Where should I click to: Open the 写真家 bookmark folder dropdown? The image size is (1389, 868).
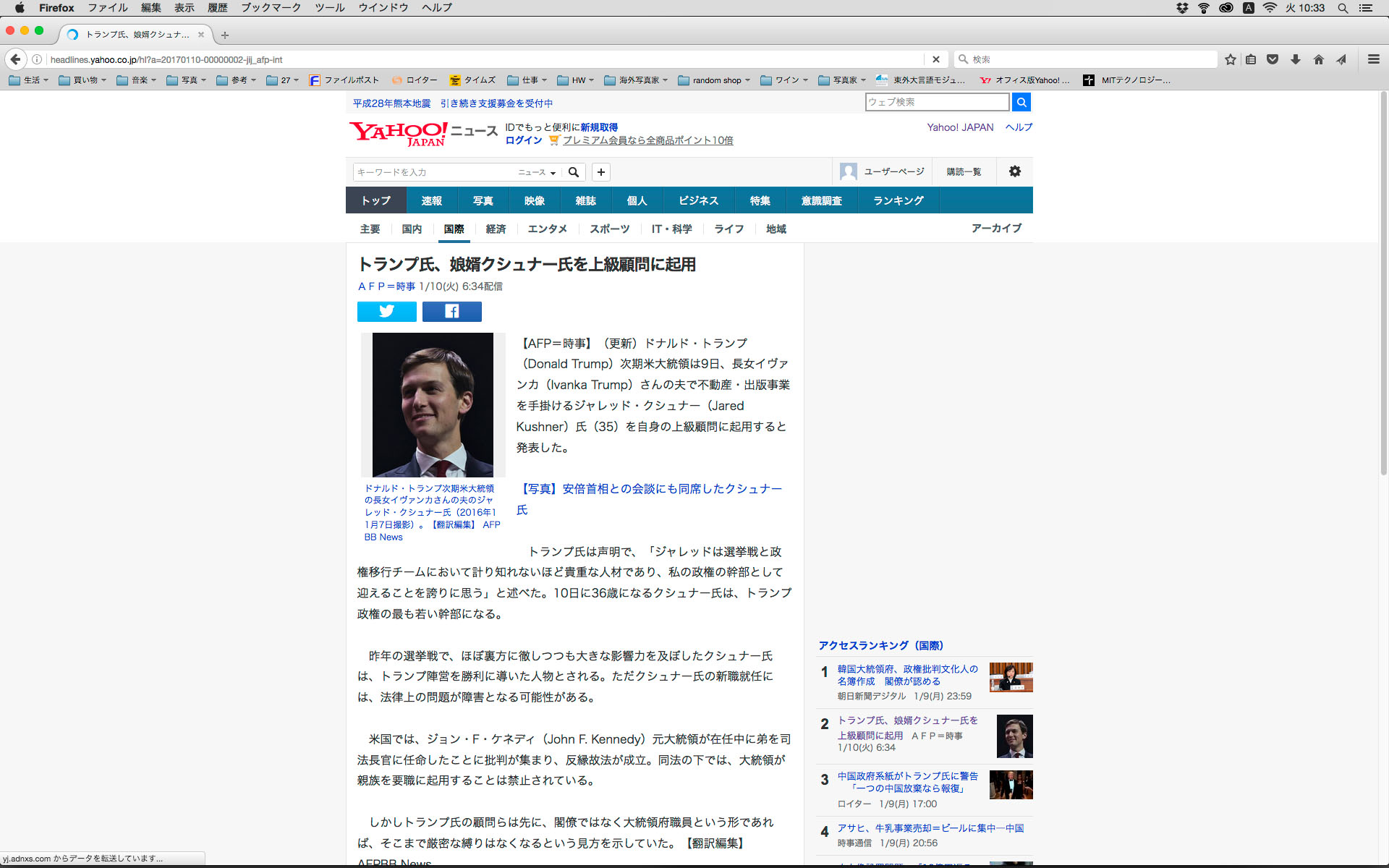pyautogui.click(x=844, y=80)
